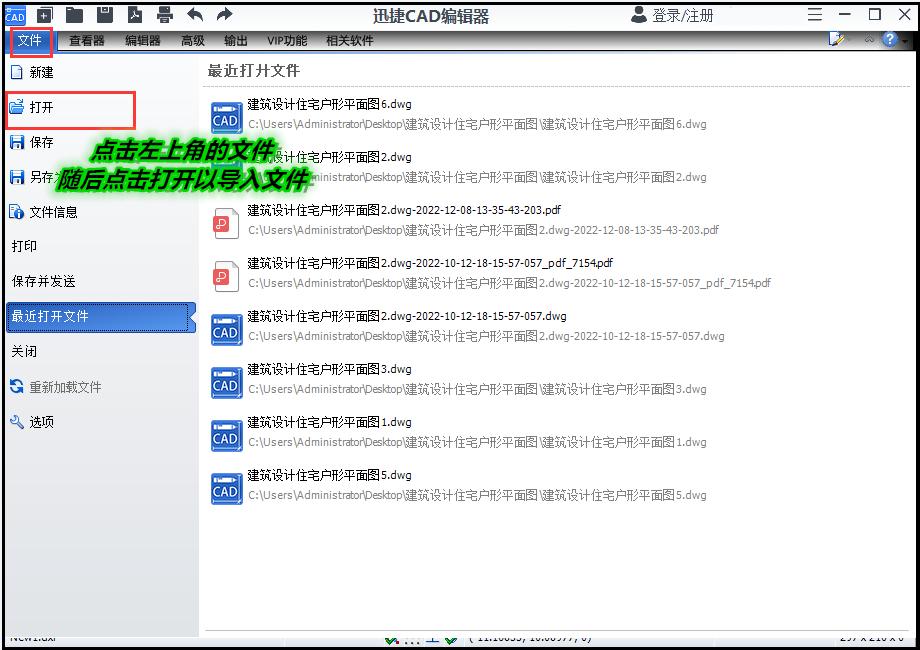Click the Undo arrow icon

coord(195,14)
